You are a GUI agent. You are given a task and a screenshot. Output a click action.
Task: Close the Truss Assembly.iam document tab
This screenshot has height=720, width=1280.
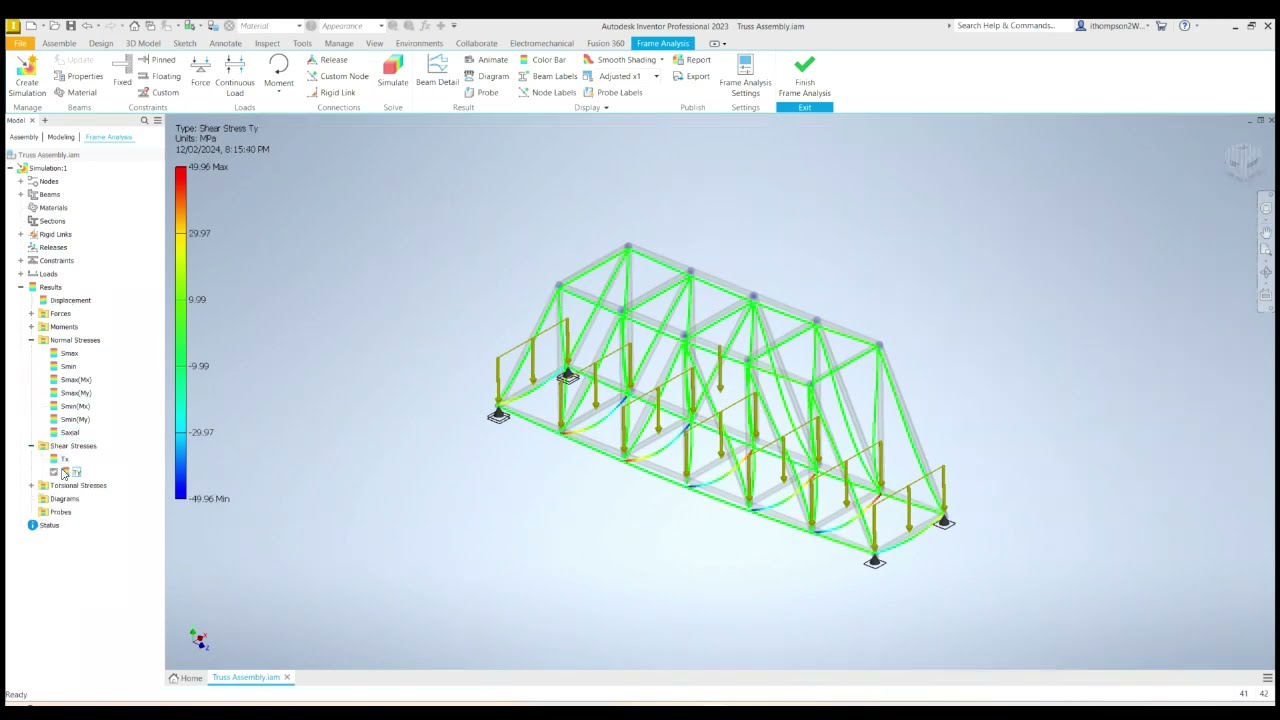coord(287,678)
